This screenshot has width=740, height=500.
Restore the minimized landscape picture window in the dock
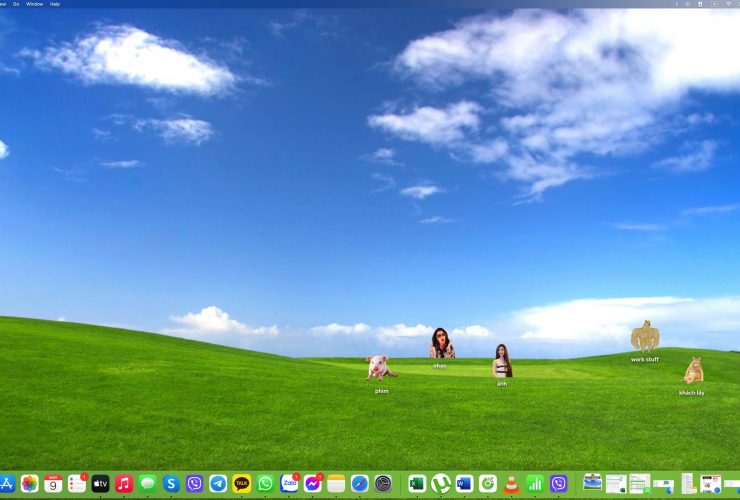(593, 483)
